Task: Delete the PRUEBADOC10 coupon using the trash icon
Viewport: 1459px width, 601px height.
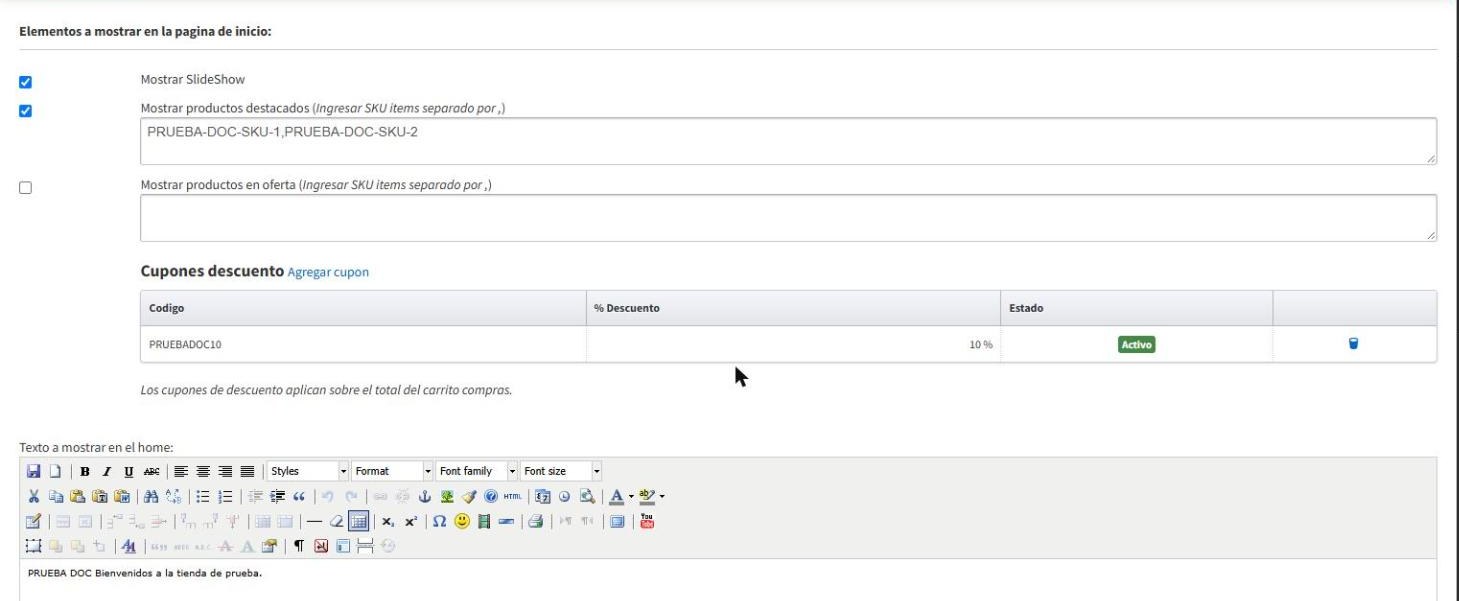Action: (1354, 344)
